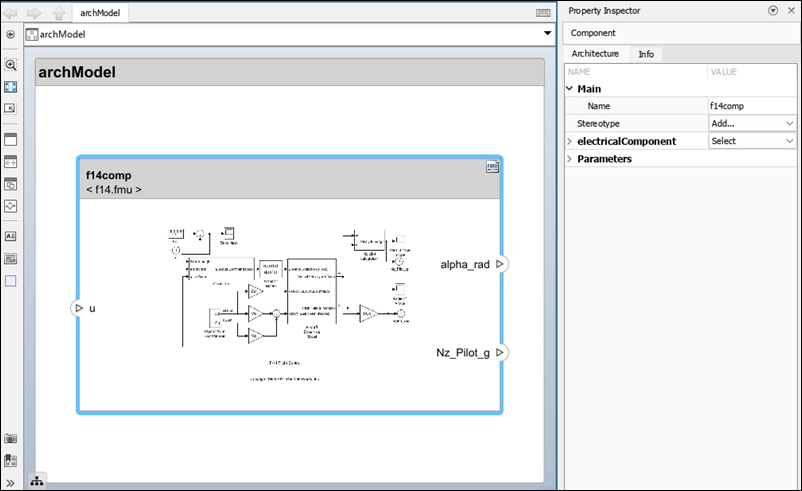Viewport: 802px width, 491px height.
Task: Expand the Parameters section
Action: coord(570,159)
